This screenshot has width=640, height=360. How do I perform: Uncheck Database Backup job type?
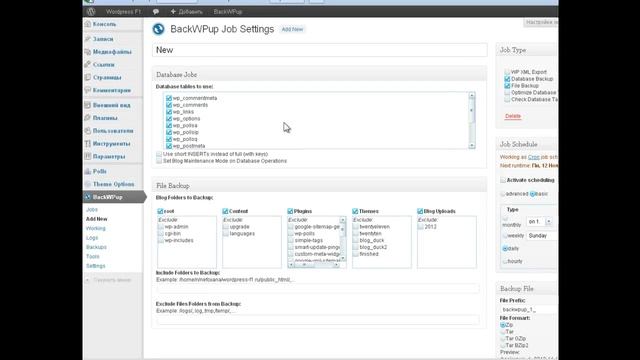point(507,79)
